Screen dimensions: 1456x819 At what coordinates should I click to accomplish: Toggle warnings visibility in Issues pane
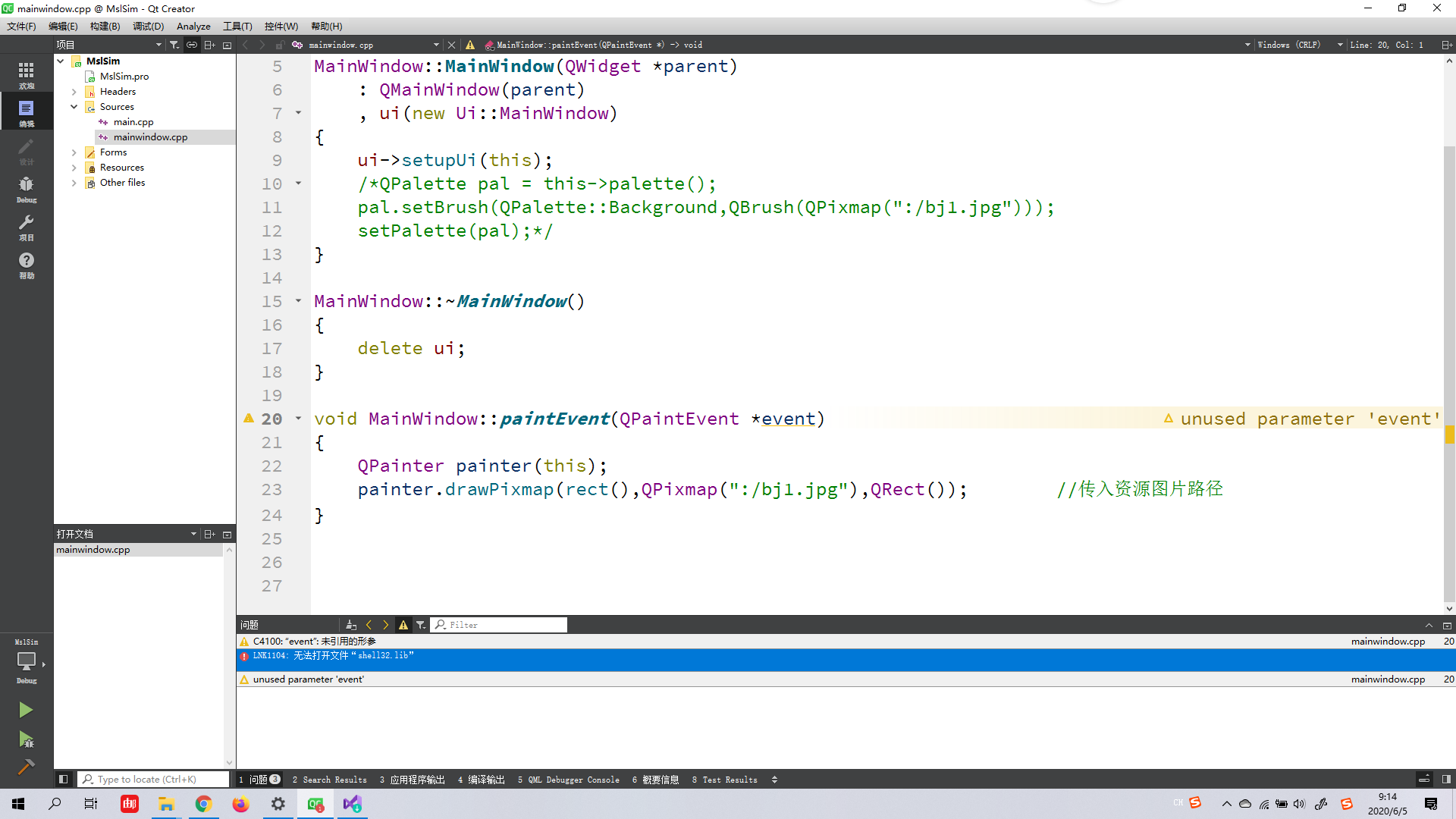pos(403,625)
